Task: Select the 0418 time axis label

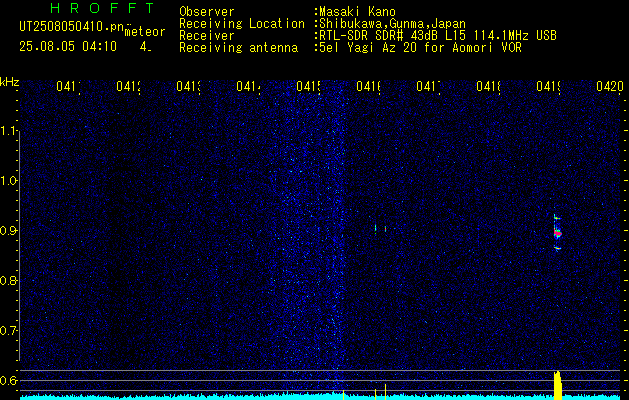Action: pos(488,86)
